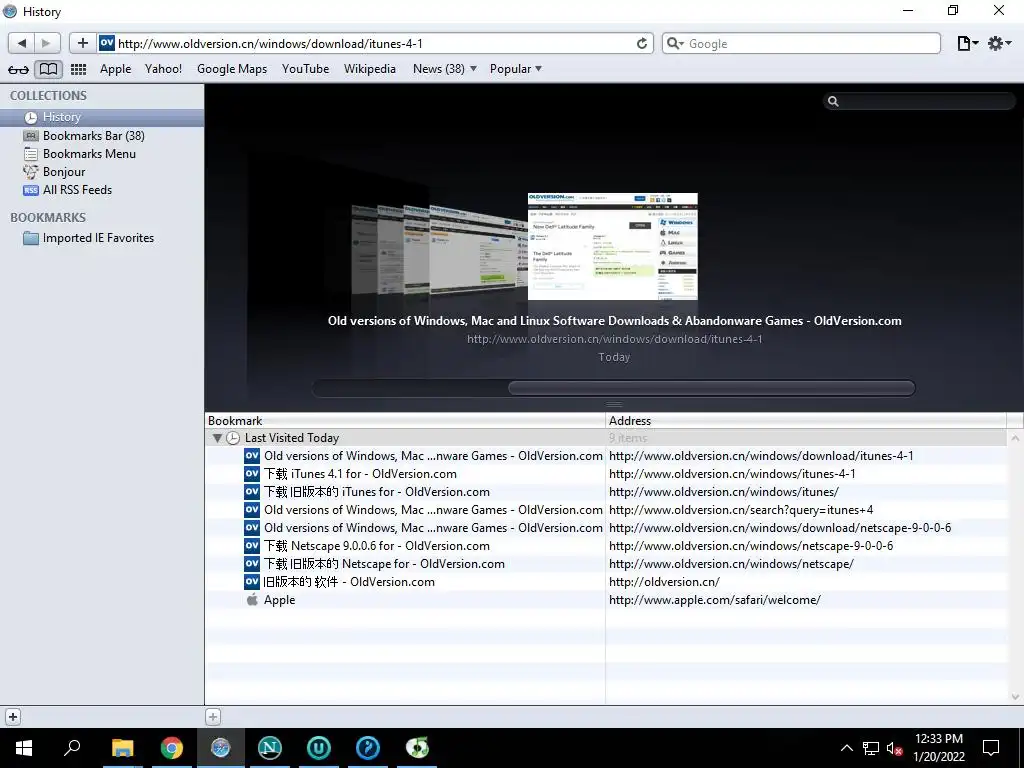
Task: Select Bonjour collection
Action: (x=102, y=172)
